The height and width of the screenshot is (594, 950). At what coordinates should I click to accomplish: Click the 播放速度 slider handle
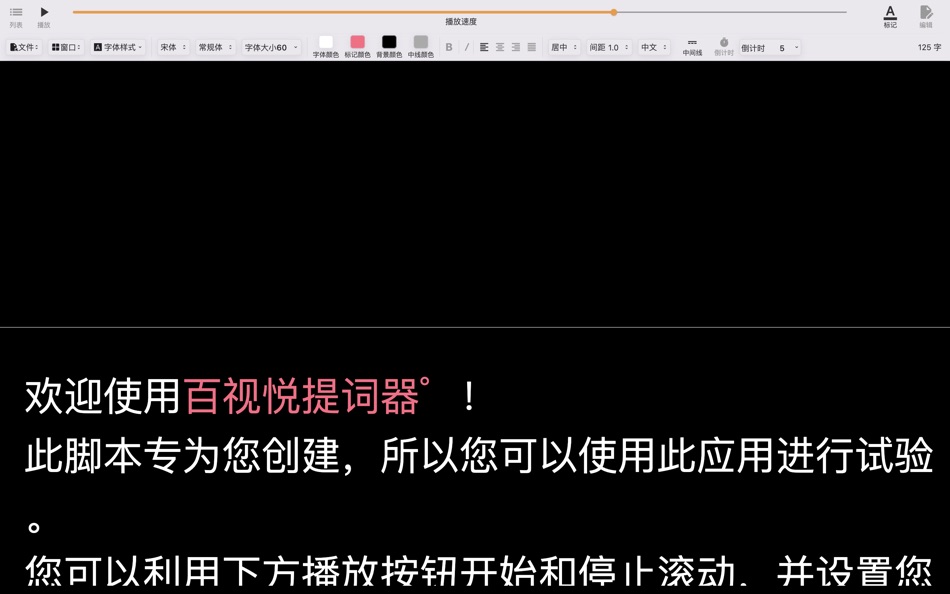(x=614, y=12)
